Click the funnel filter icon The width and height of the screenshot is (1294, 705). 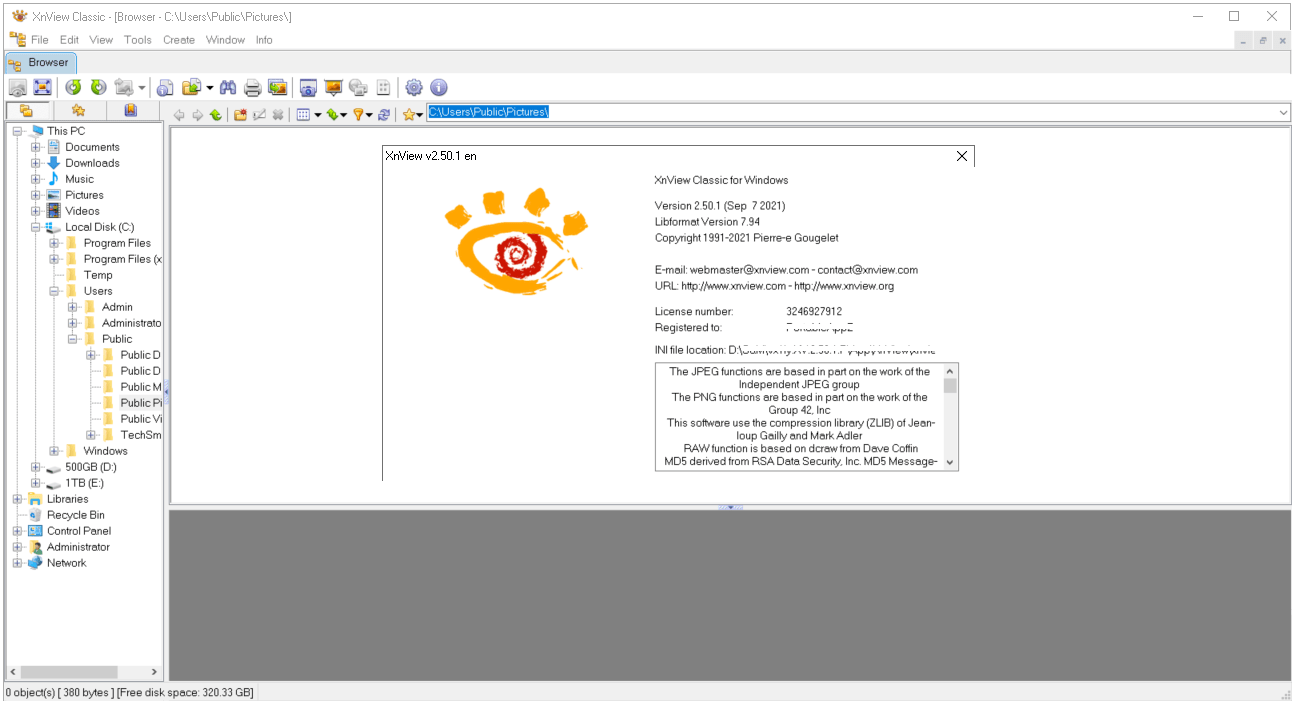point(358,114)
